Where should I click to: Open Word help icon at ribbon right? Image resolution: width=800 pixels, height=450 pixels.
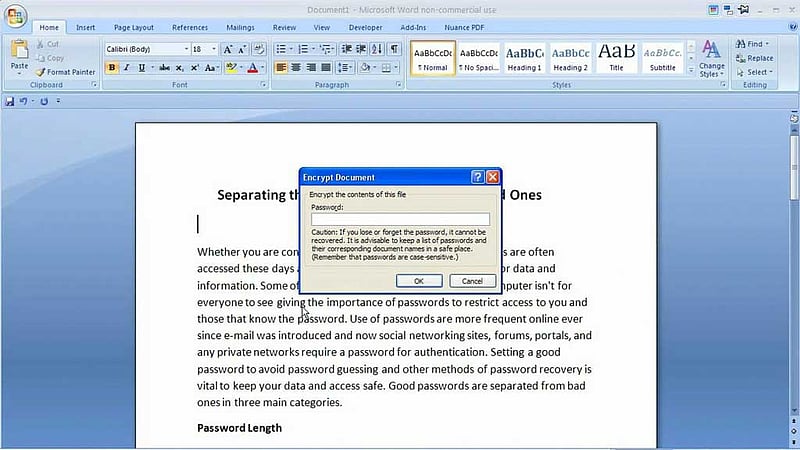pyautogui.click(x=793, y=27)
